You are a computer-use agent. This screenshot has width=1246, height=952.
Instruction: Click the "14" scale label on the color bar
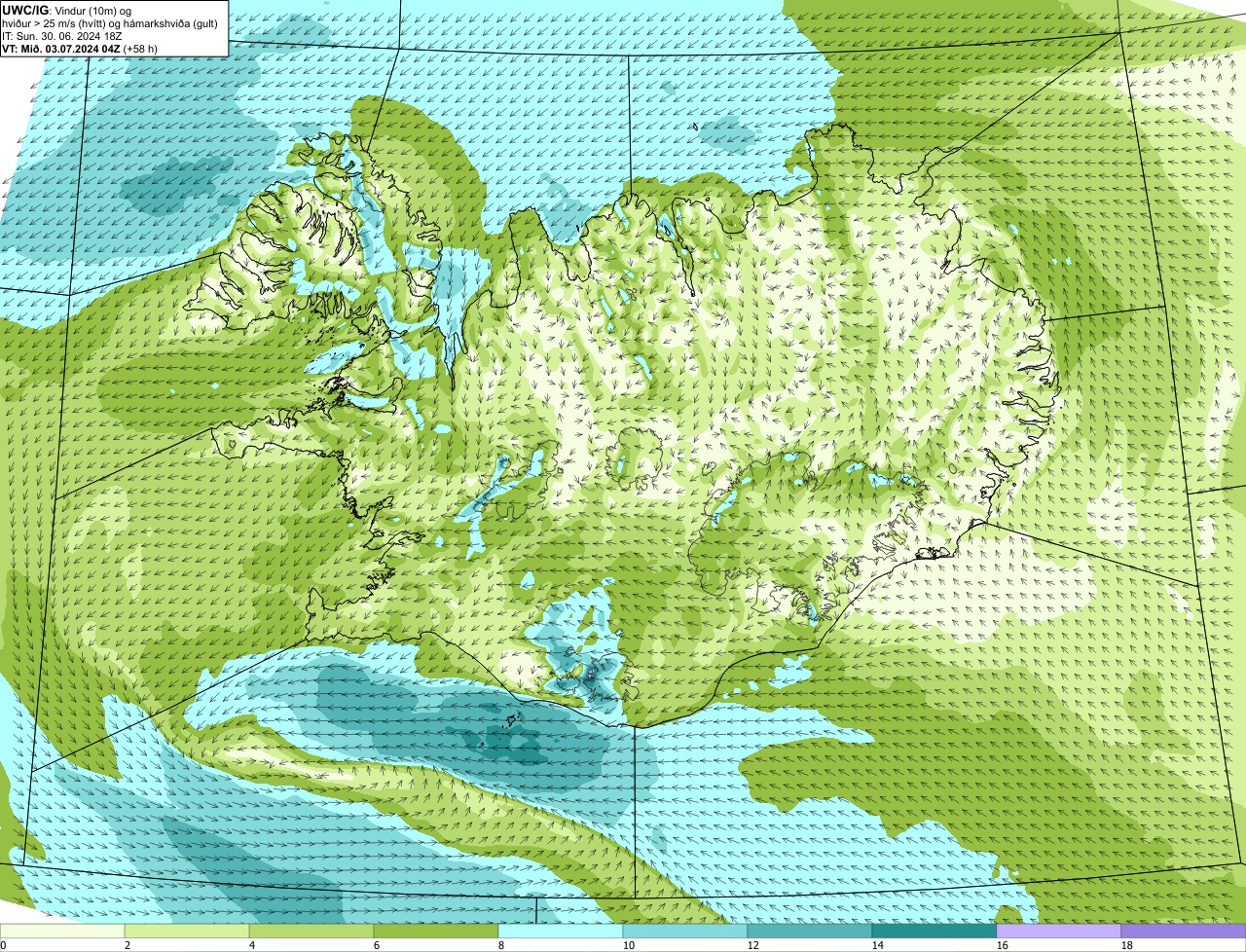point(877,945)
